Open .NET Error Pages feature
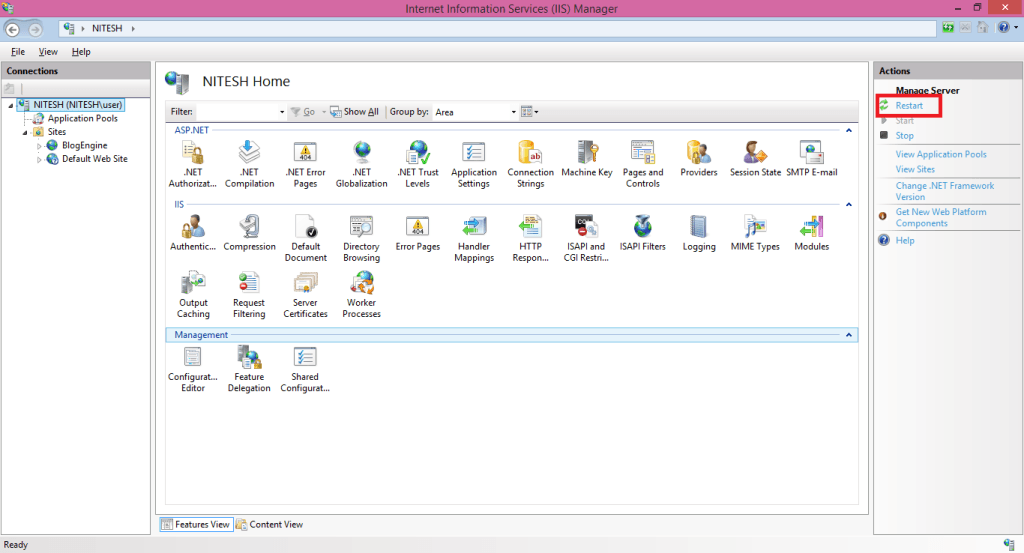Image resolution: width=1024 pixels, height=553 pixels. pyautogui.click(x=305, y=165)
